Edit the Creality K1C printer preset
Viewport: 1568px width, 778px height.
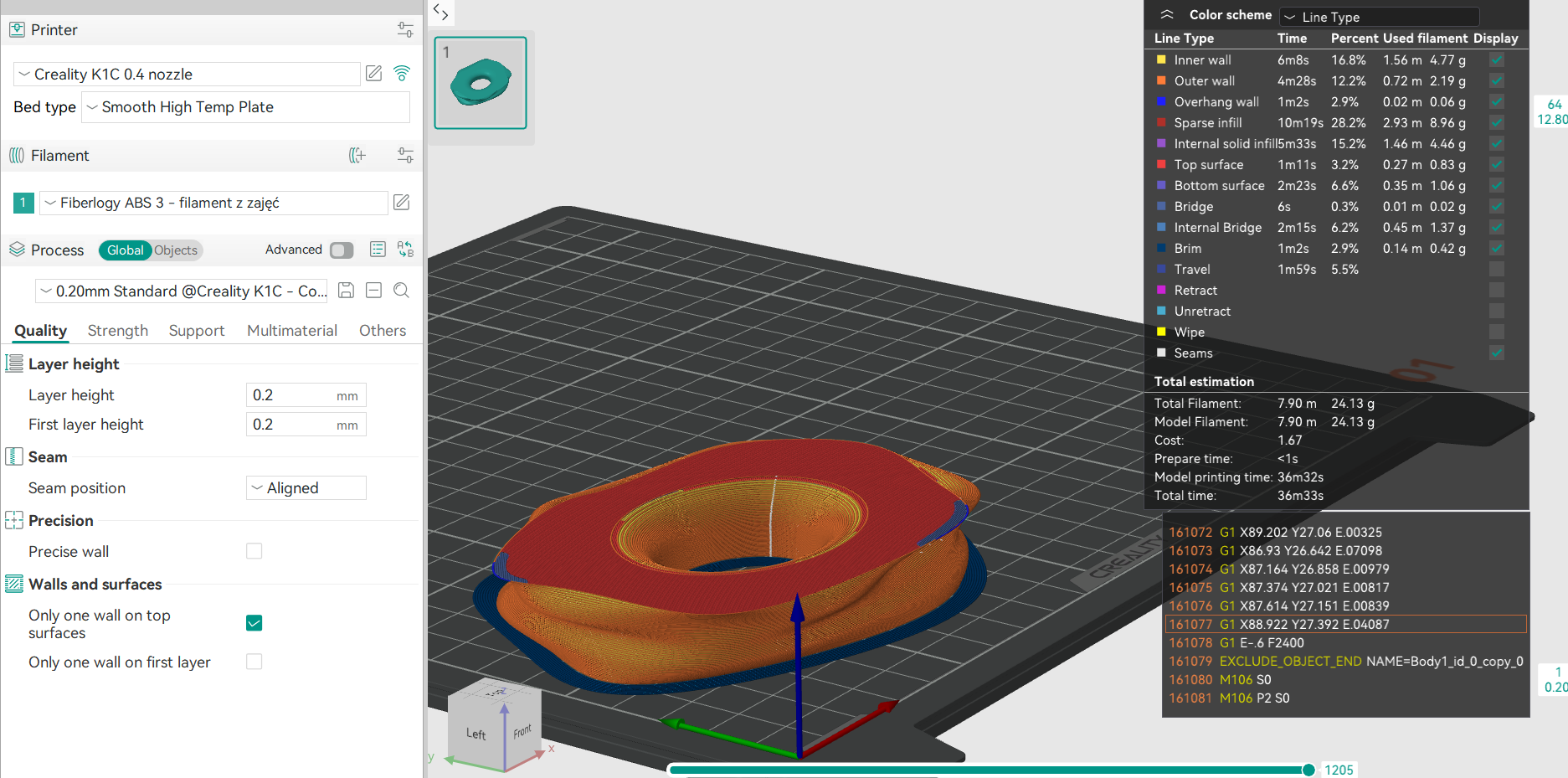(374, 74)
